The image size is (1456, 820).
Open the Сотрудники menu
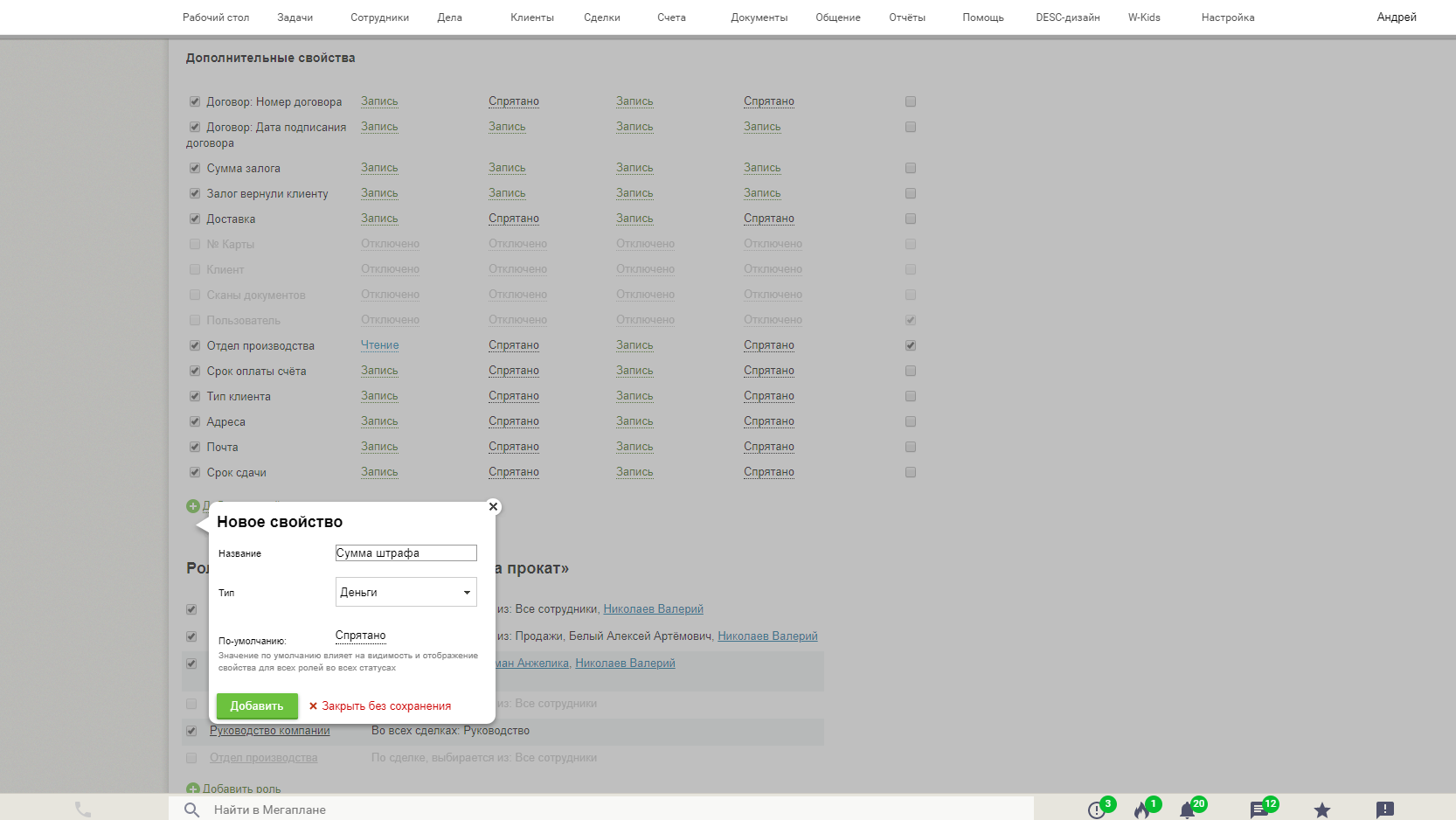pos(379,17)
